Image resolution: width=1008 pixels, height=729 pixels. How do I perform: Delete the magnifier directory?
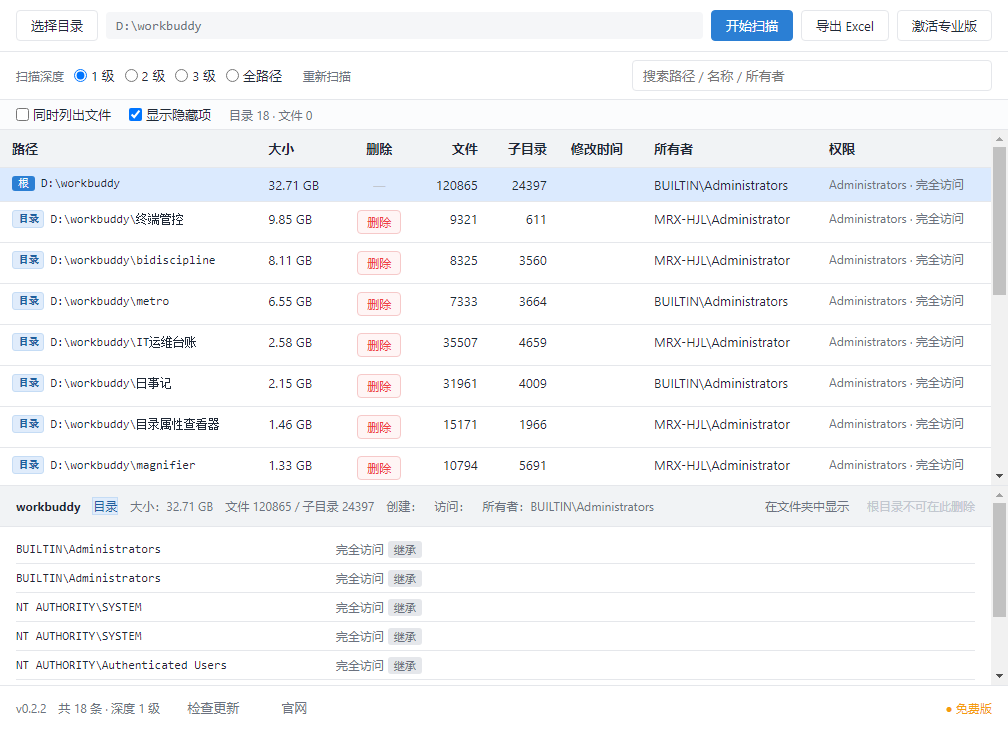point(379,469)
